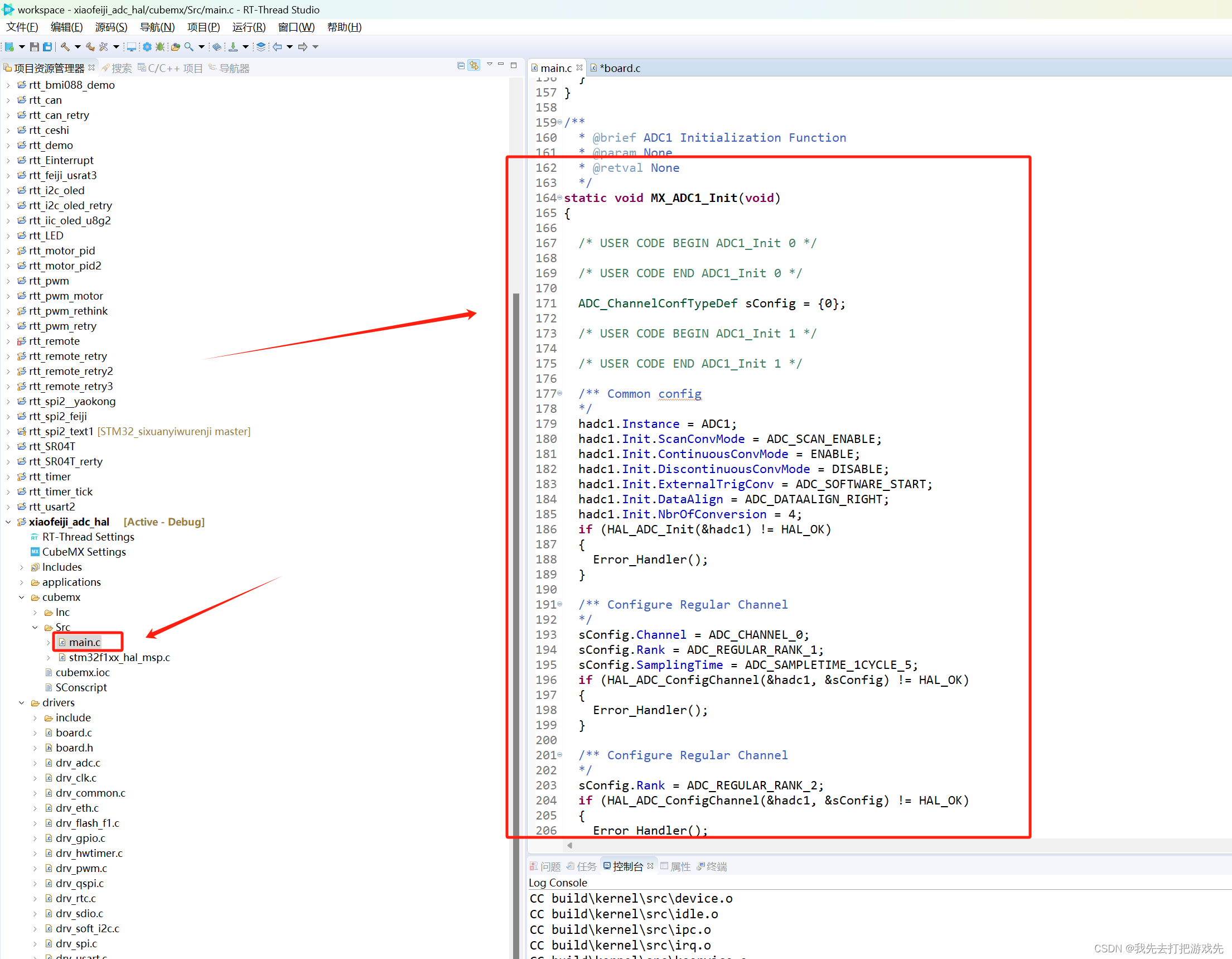
Task: Open the blue book documentation icon
Action: click(216, 47)
